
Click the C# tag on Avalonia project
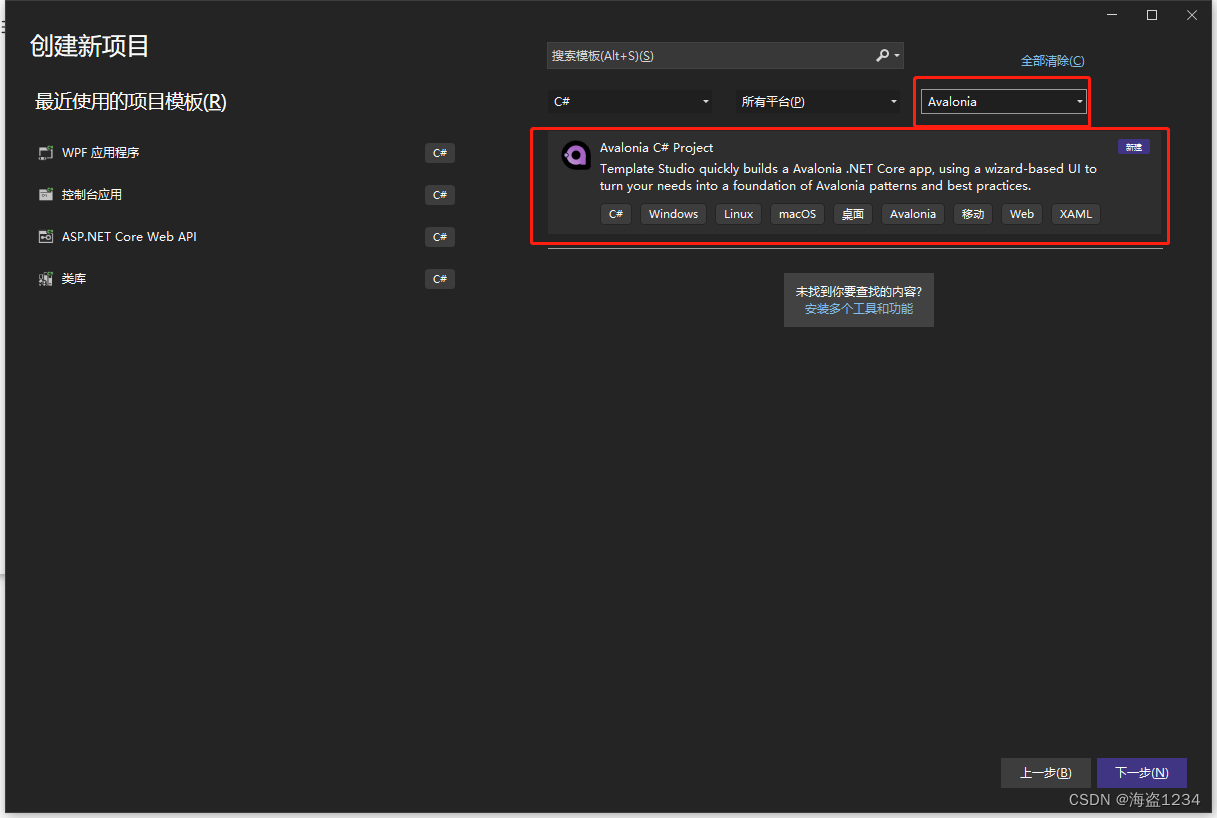point(616,214)
